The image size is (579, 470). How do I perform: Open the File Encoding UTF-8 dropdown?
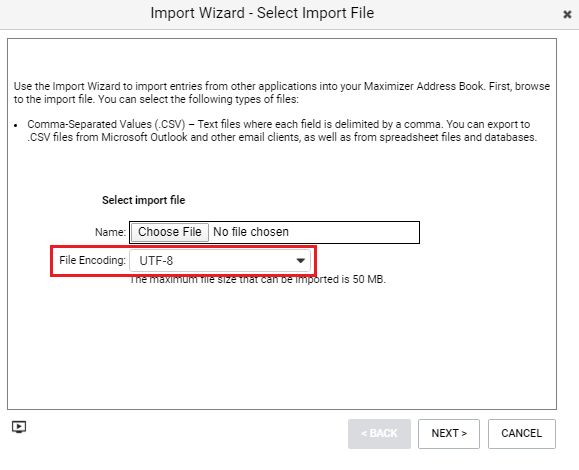pos(220,261)
